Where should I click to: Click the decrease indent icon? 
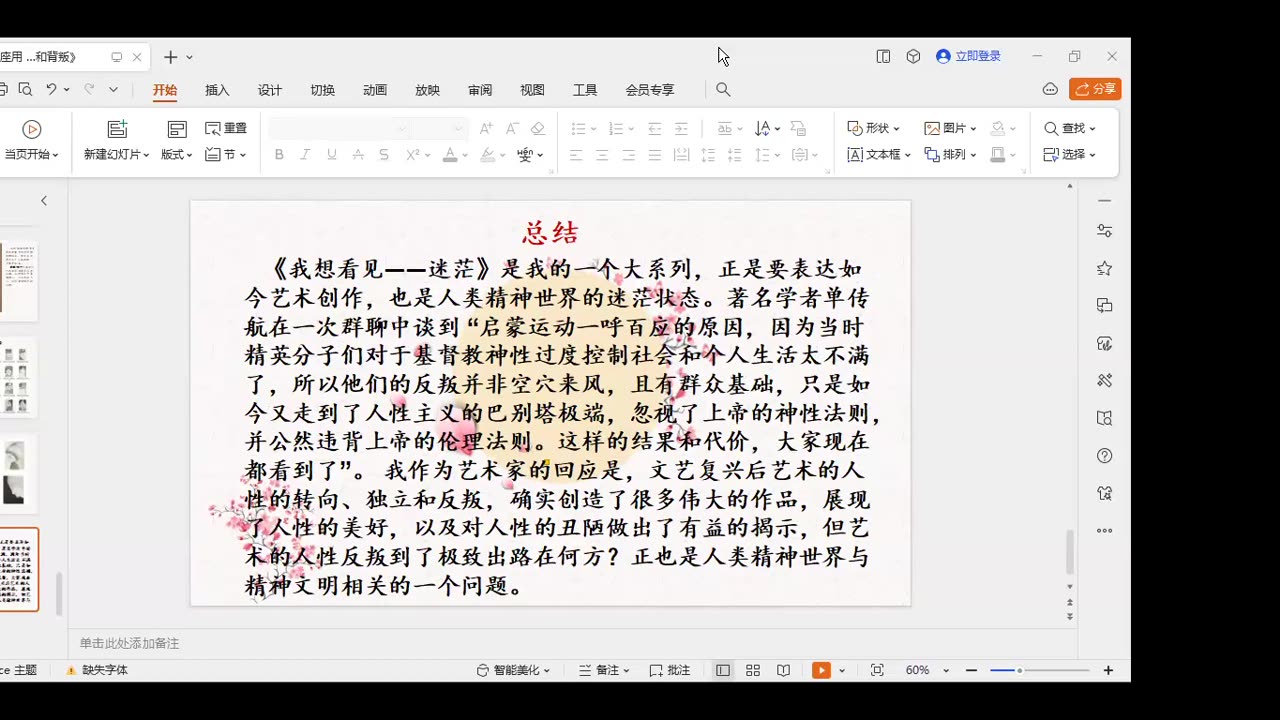pos(655,129)
